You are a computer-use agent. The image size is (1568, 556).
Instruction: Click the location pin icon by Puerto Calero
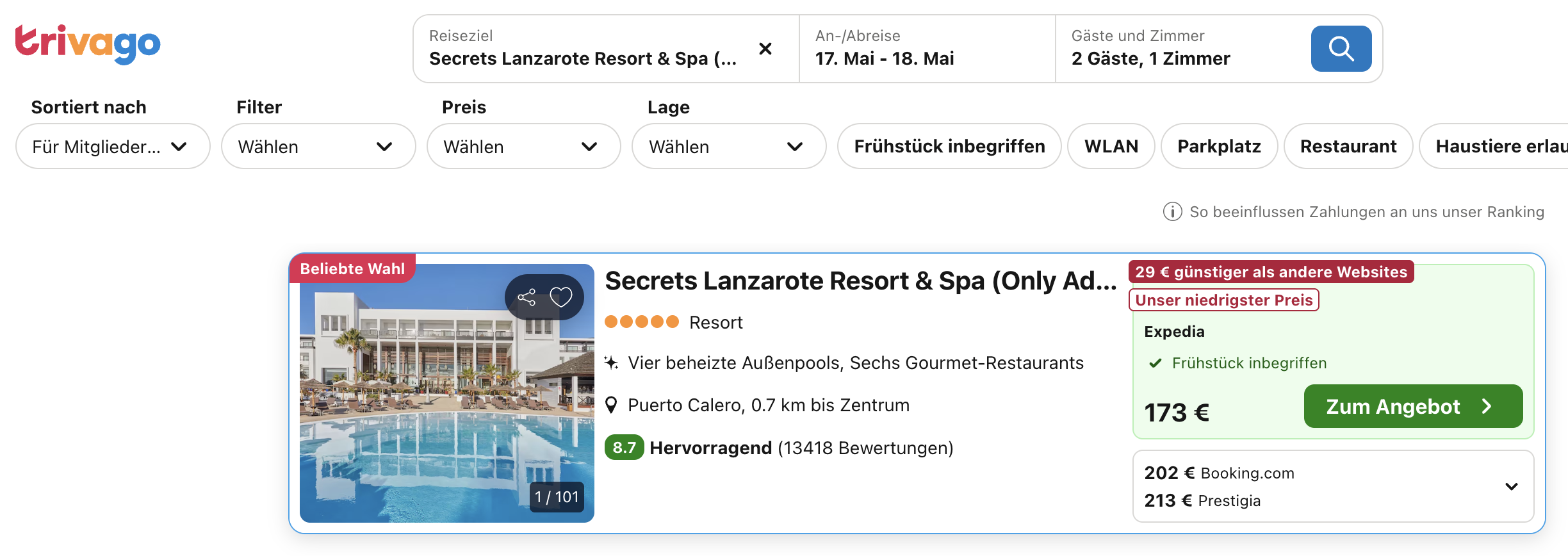(612, 405)
